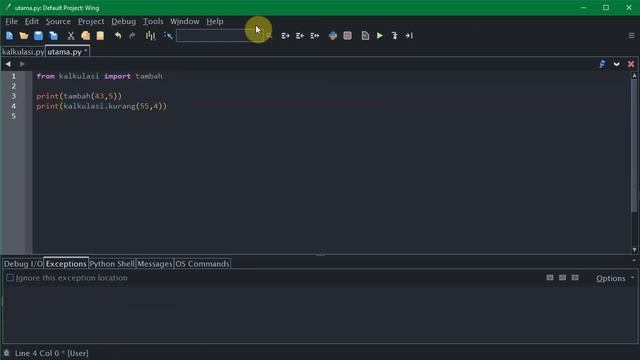Open the File menu
The image size is (640, 360).
point(11,21)
